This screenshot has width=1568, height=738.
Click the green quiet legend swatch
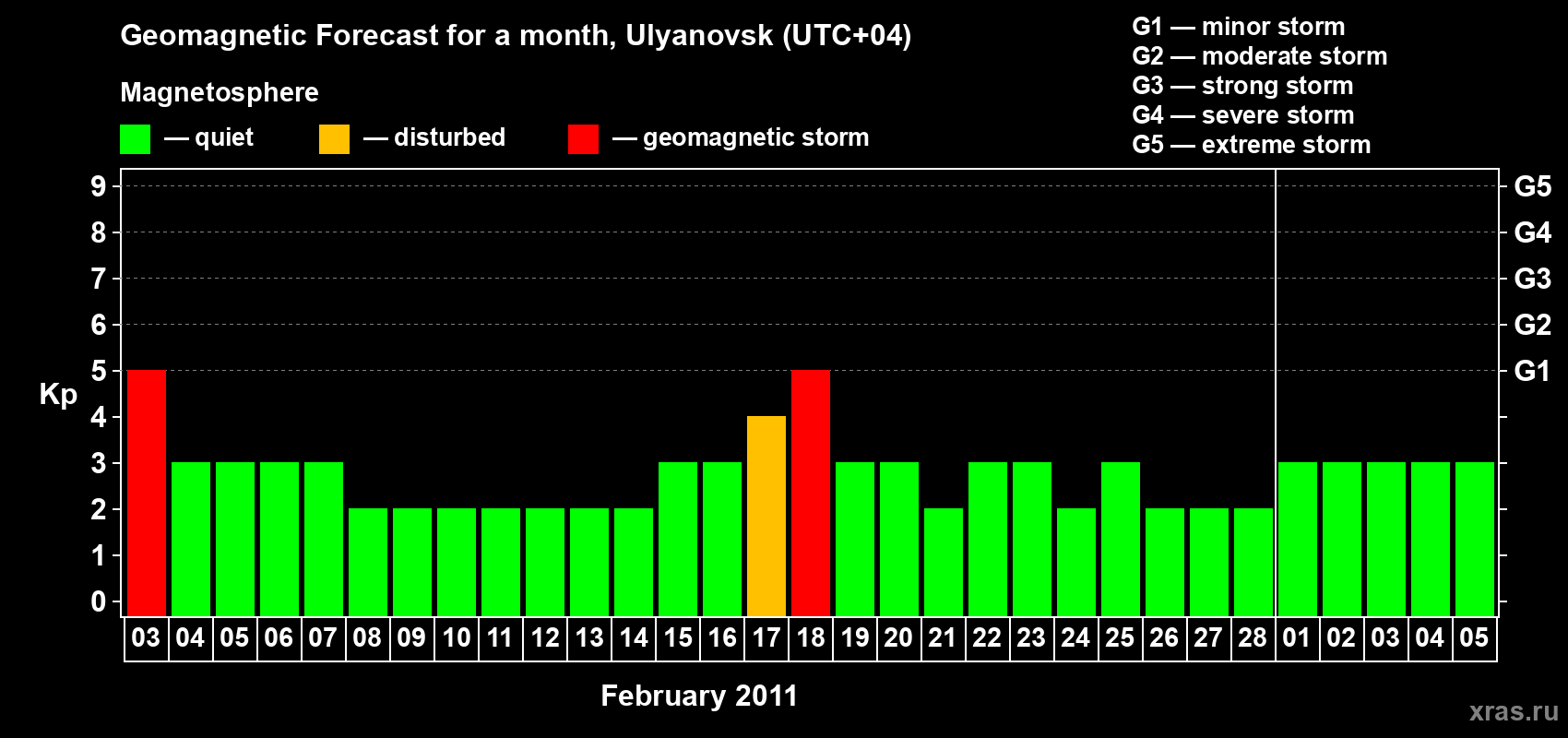[x=136, y=139]
